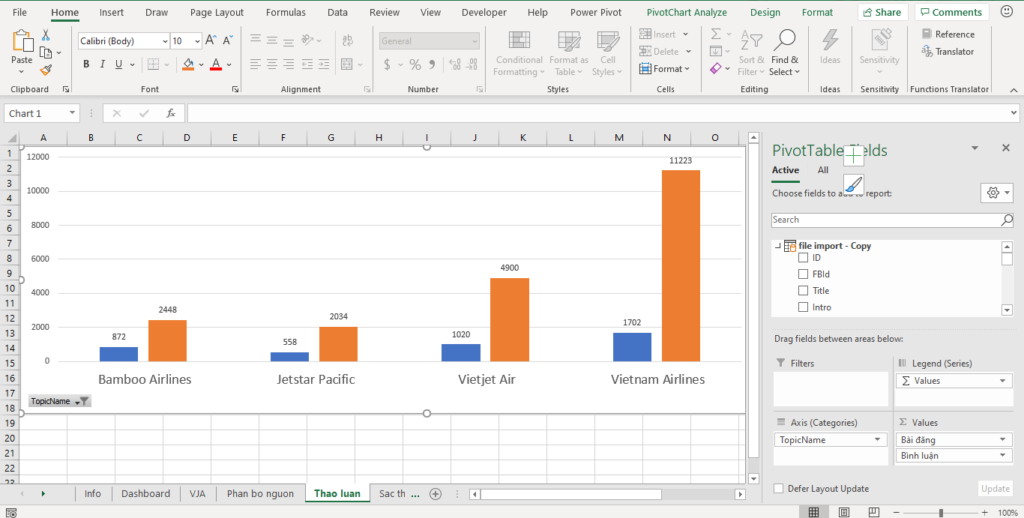Image resolution: width=1024 pixels, height=518 pixels.
Task: Open the Bài đăng values field dropdown
Action: (x=1002, y=440)
